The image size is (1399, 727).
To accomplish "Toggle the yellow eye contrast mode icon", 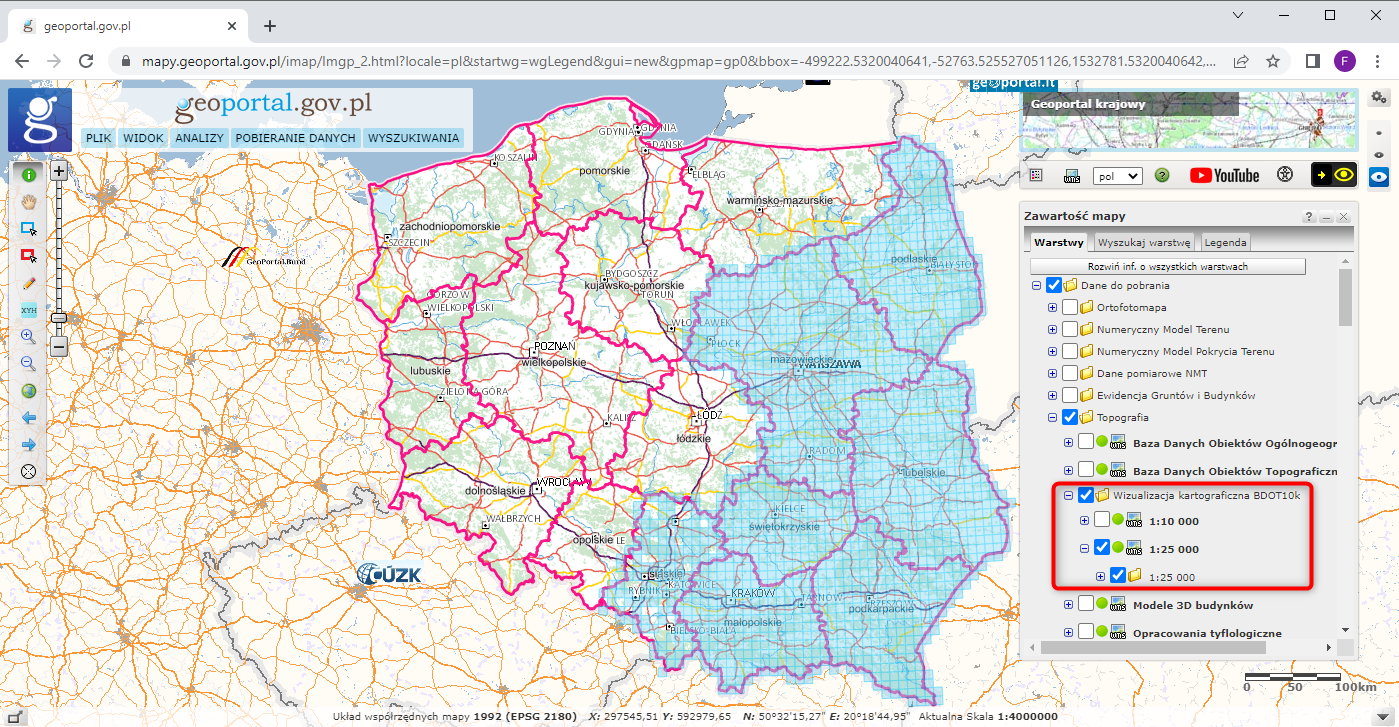I will tap(1343, 175).
